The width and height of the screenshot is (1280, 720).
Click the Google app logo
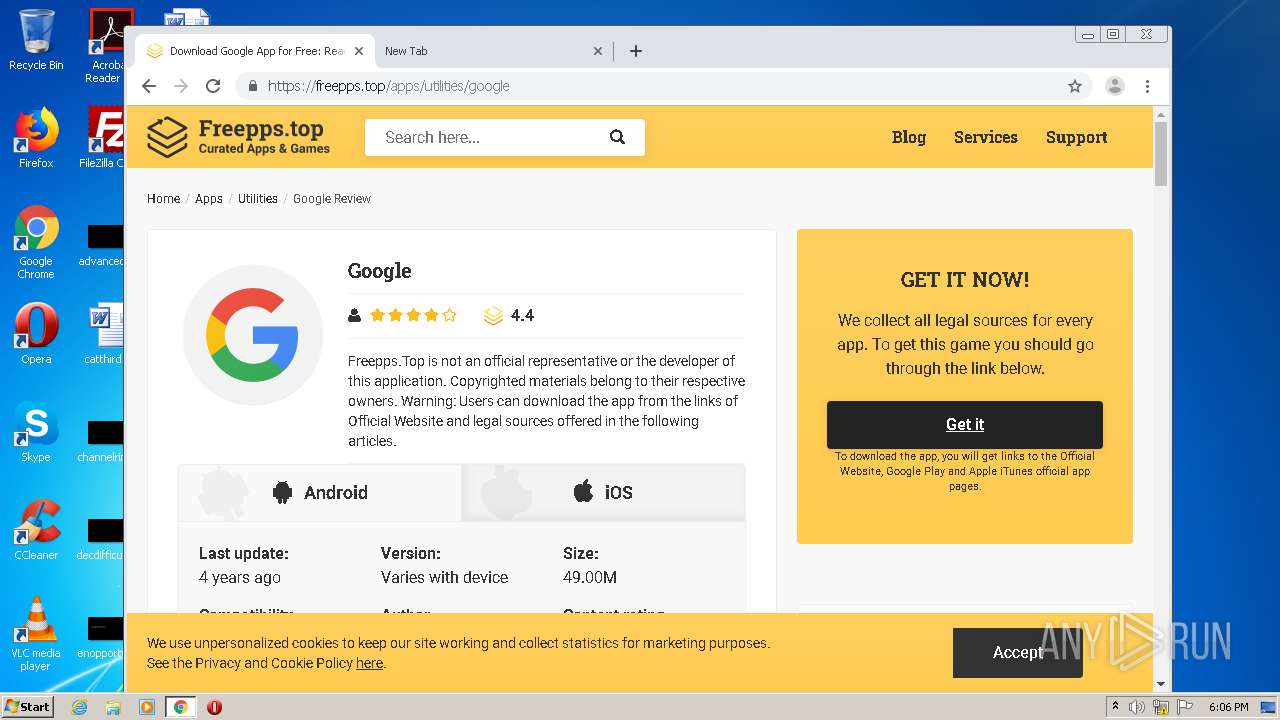(x=252, y=335)
